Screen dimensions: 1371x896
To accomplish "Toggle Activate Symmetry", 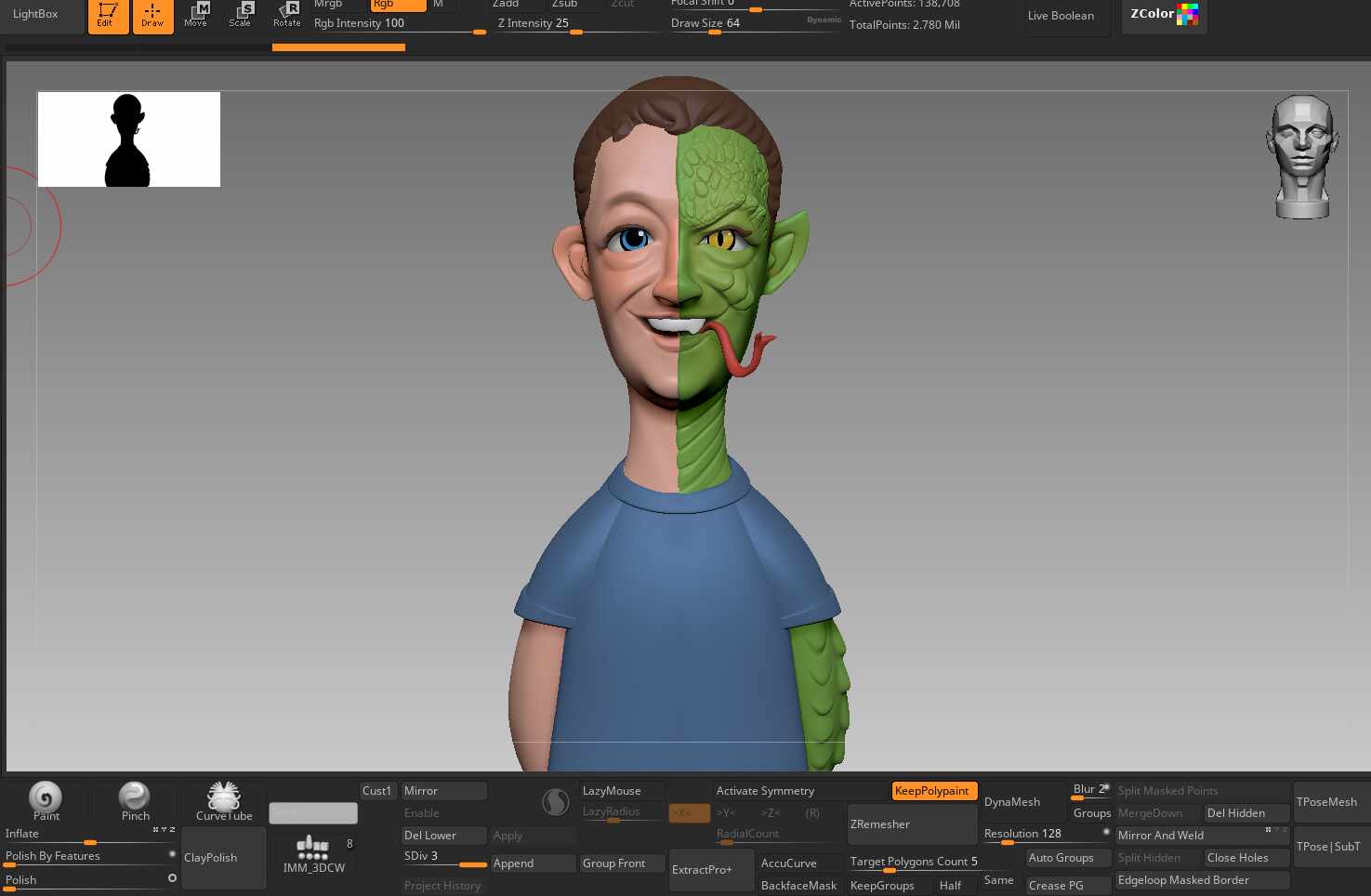I will tap(765, 791).
